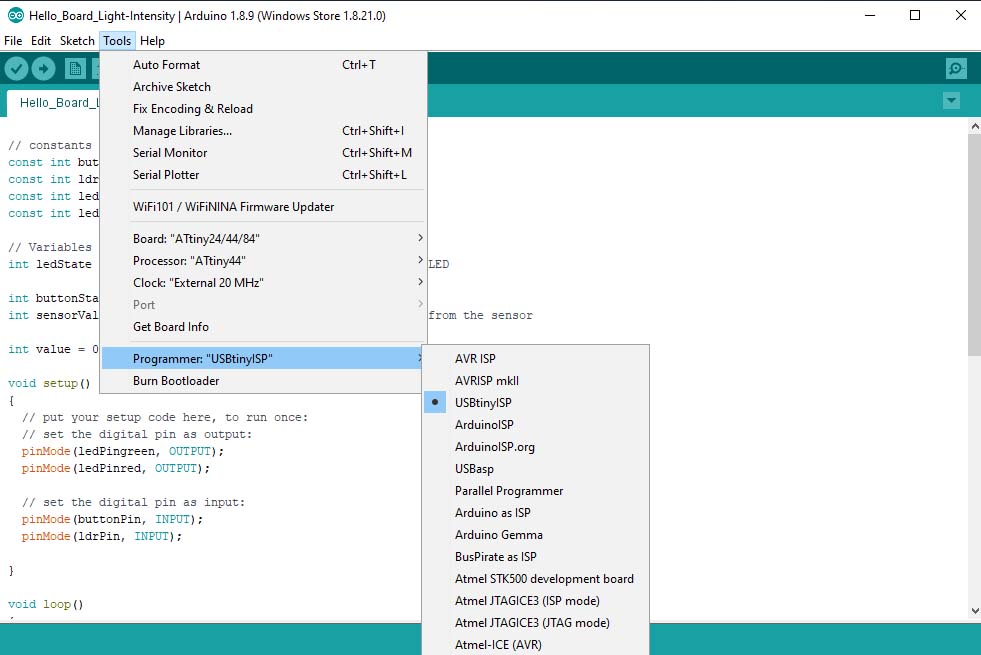Expand the Processor ATtiny44 submenu
This screenshot has width=981, height=655.
tap(263, 260)
